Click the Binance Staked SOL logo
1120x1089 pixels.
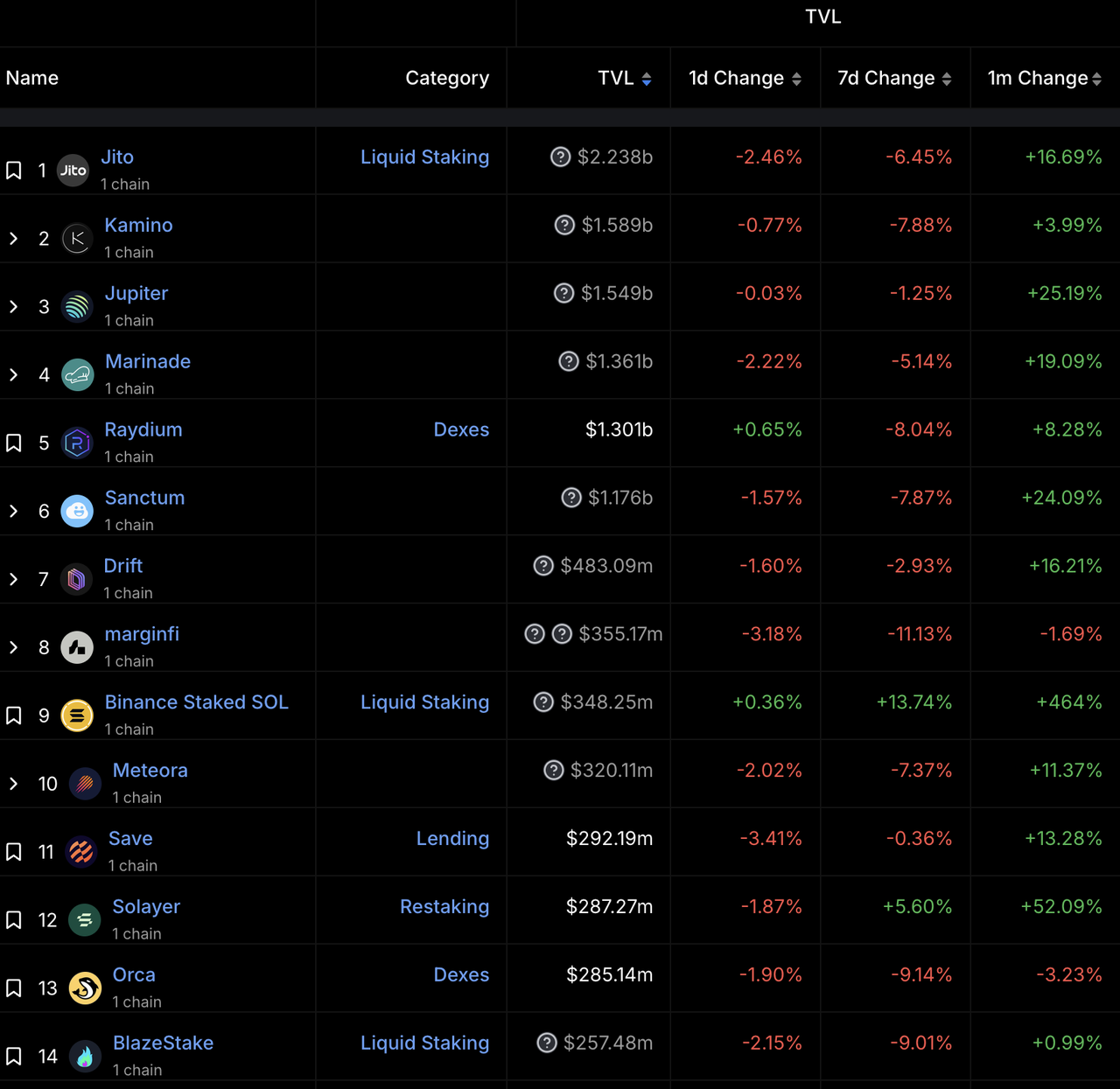click(x=77, y=716)
